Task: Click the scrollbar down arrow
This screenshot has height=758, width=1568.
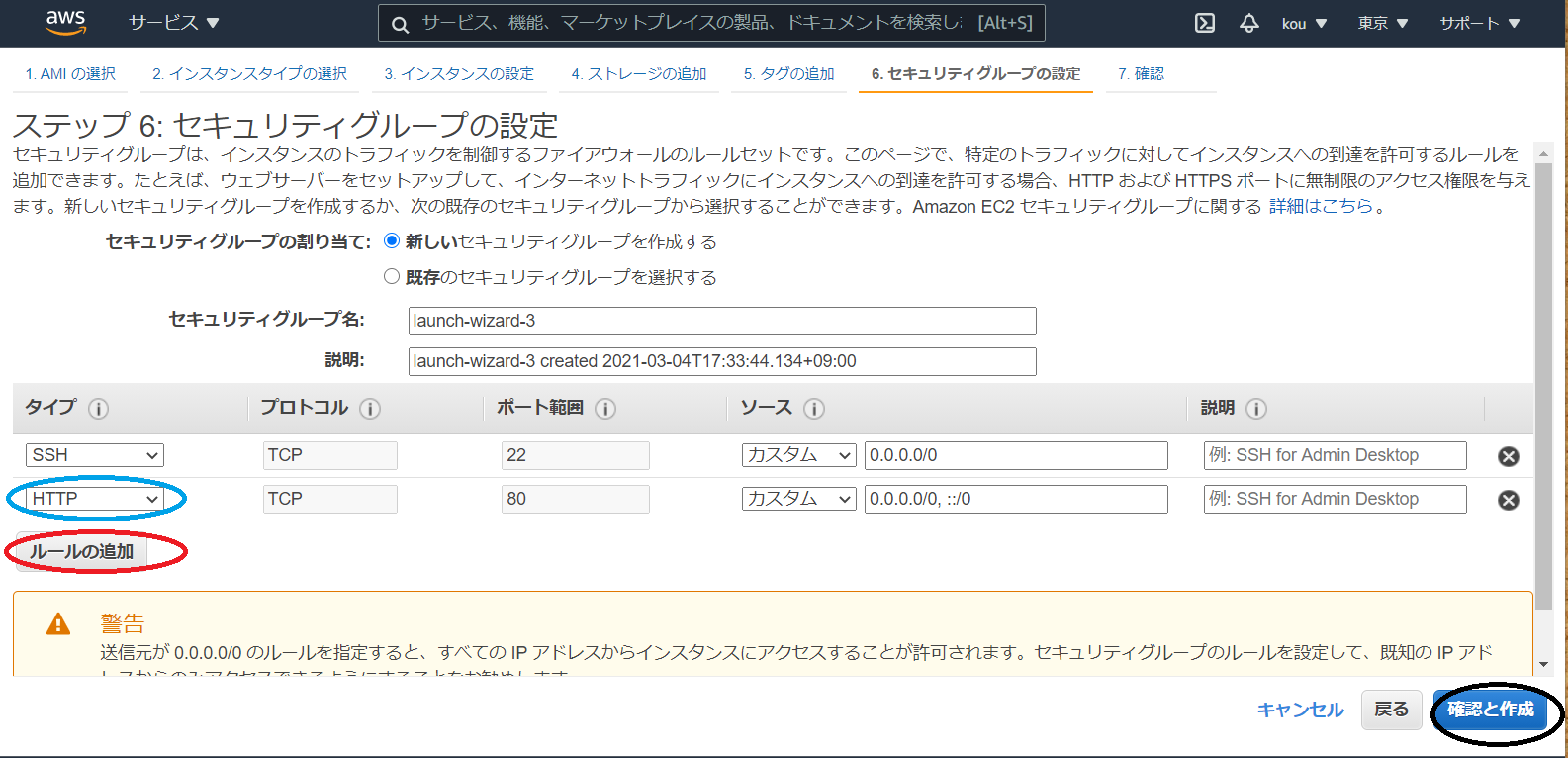Action: (x=1543, y=665)
